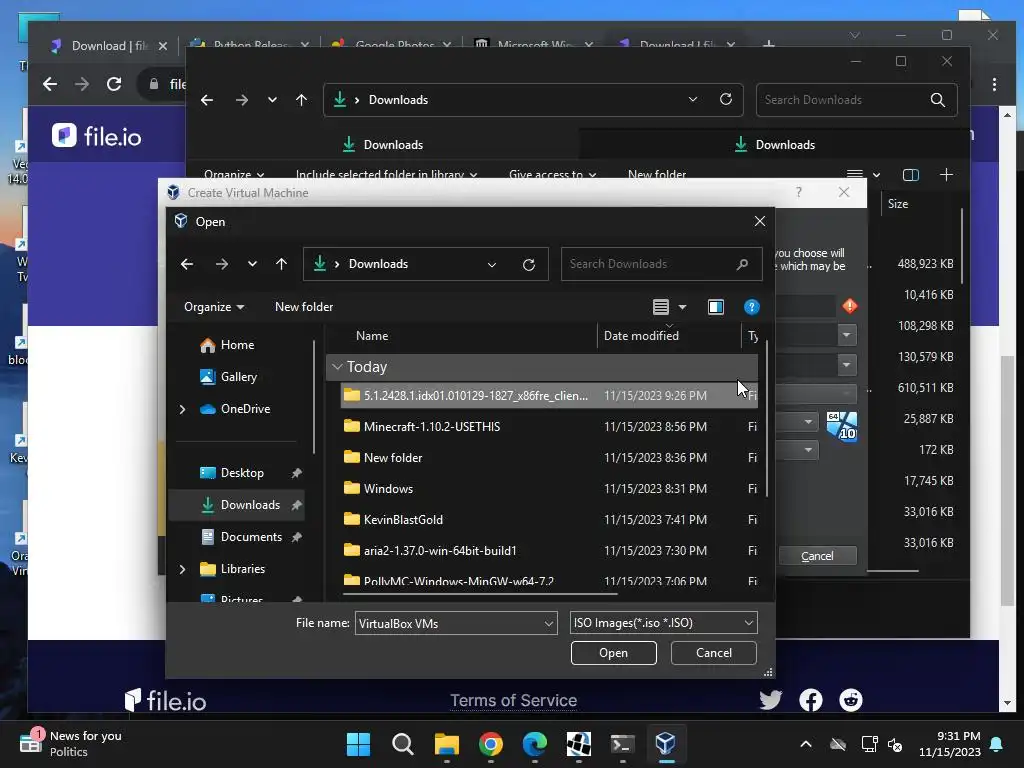Click the File name combo box
This screenshot has width=1024, height=768.
tap(456, 623)
